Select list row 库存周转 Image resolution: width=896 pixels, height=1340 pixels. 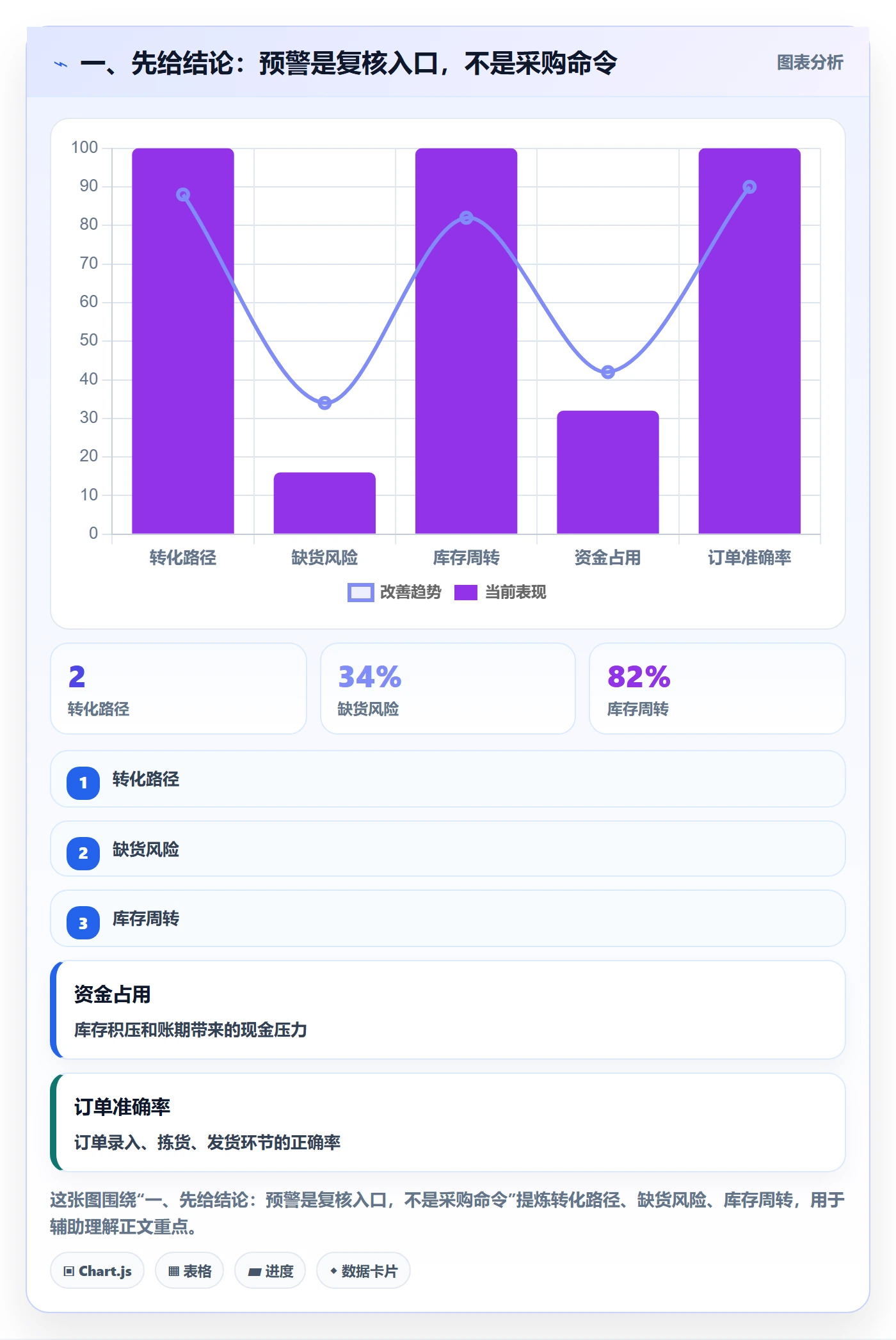(x=448, y=918)
